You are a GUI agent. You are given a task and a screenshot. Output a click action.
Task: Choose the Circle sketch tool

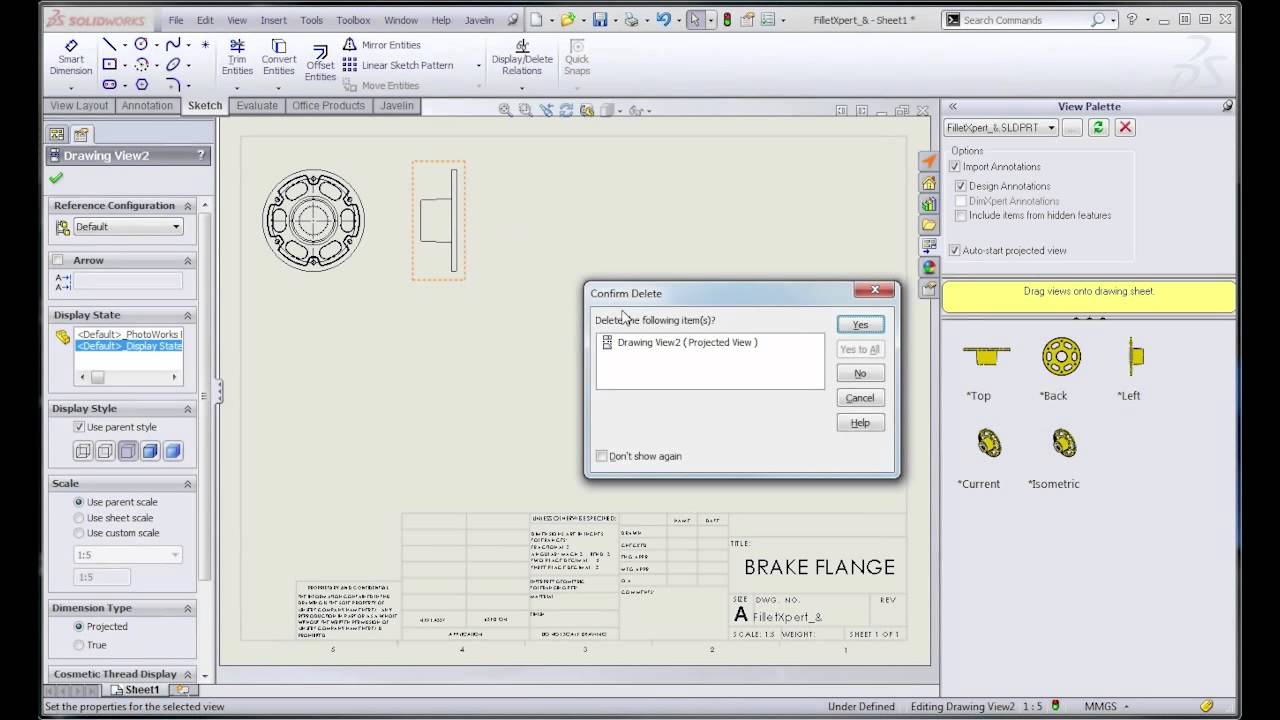[141, 45]
